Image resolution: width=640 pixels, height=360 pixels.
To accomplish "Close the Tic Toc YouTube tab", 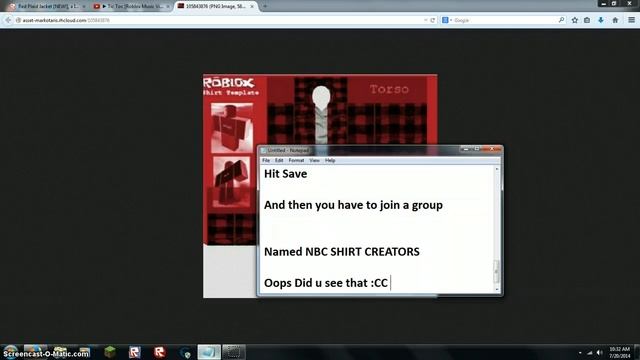I will click(x=168, y=7).
